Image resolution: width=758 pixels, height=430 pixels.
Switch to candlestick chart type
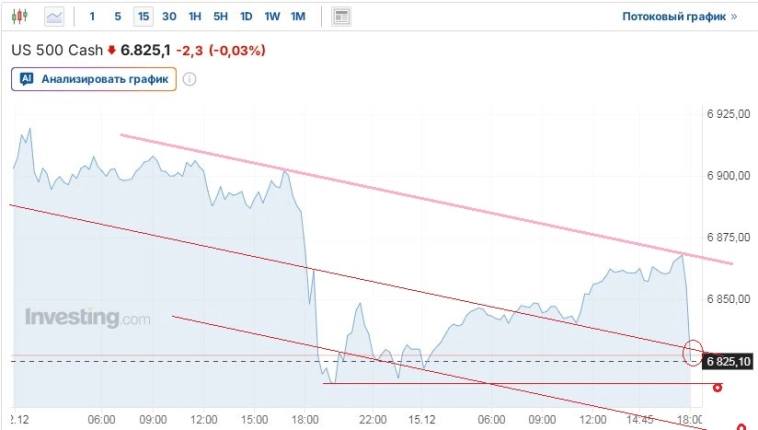22,16
